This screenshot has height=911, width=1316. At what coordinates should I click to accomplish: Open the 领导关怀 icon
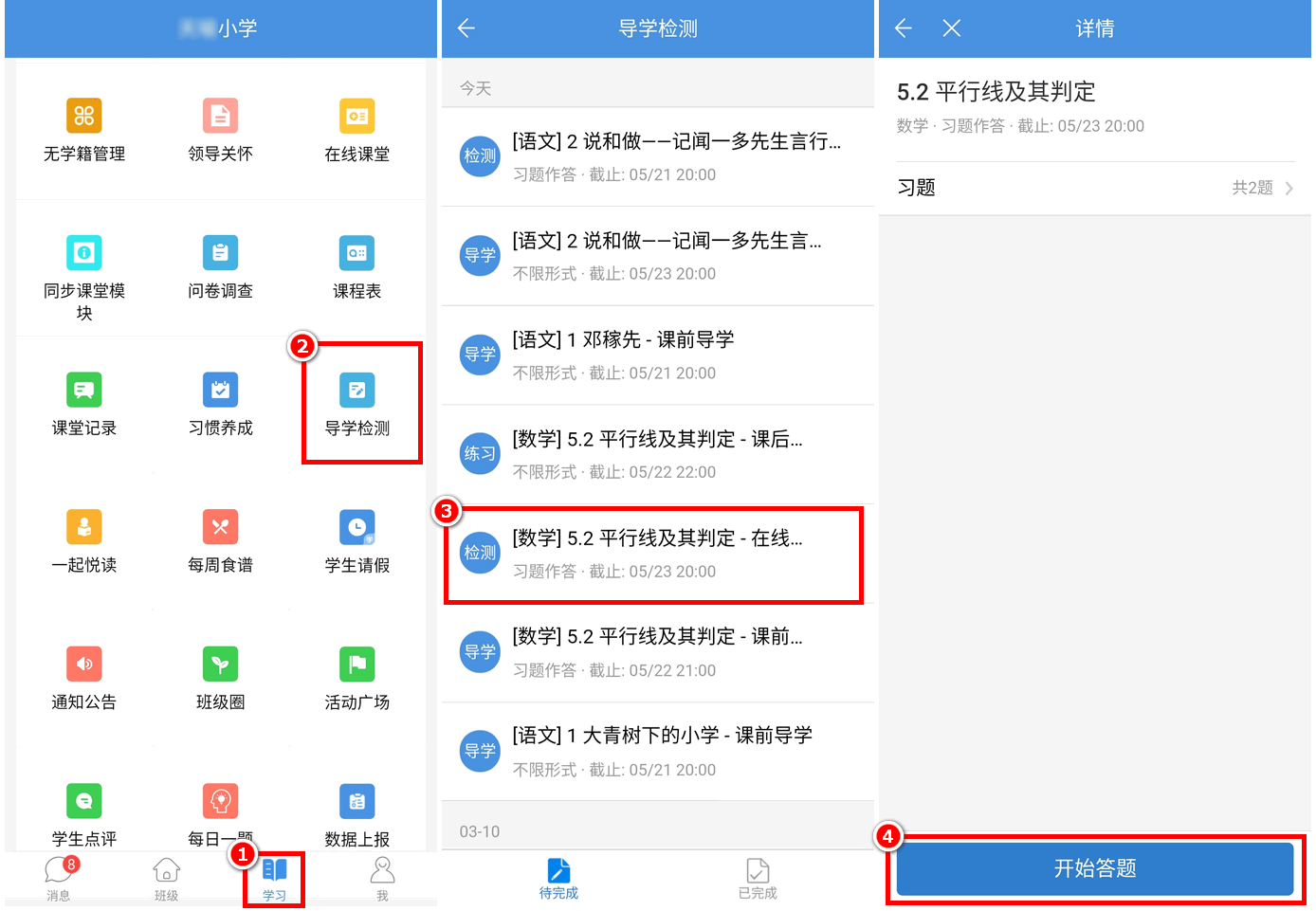220,117
